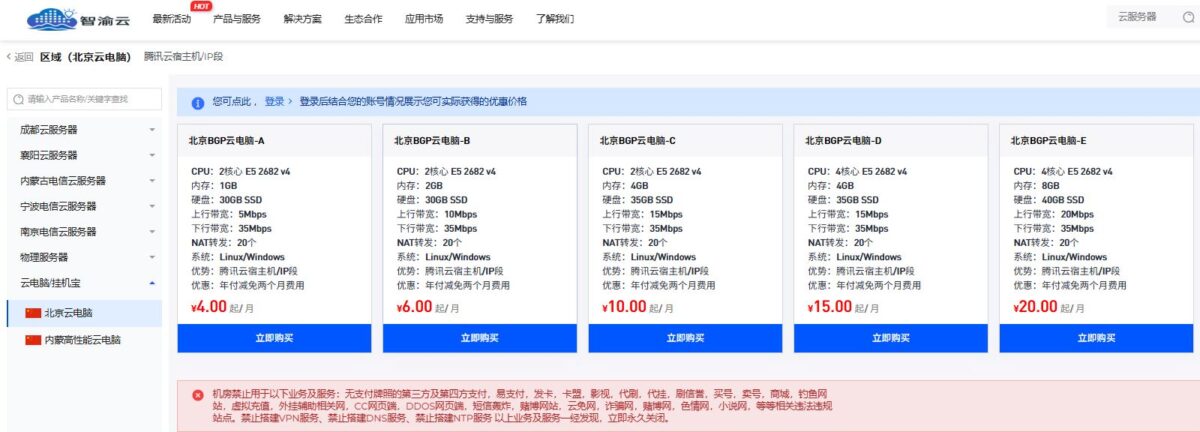Click the 北京BGP云电脑-C card title
Viewport: 1200px width, 432px height.
pos(638,141)
